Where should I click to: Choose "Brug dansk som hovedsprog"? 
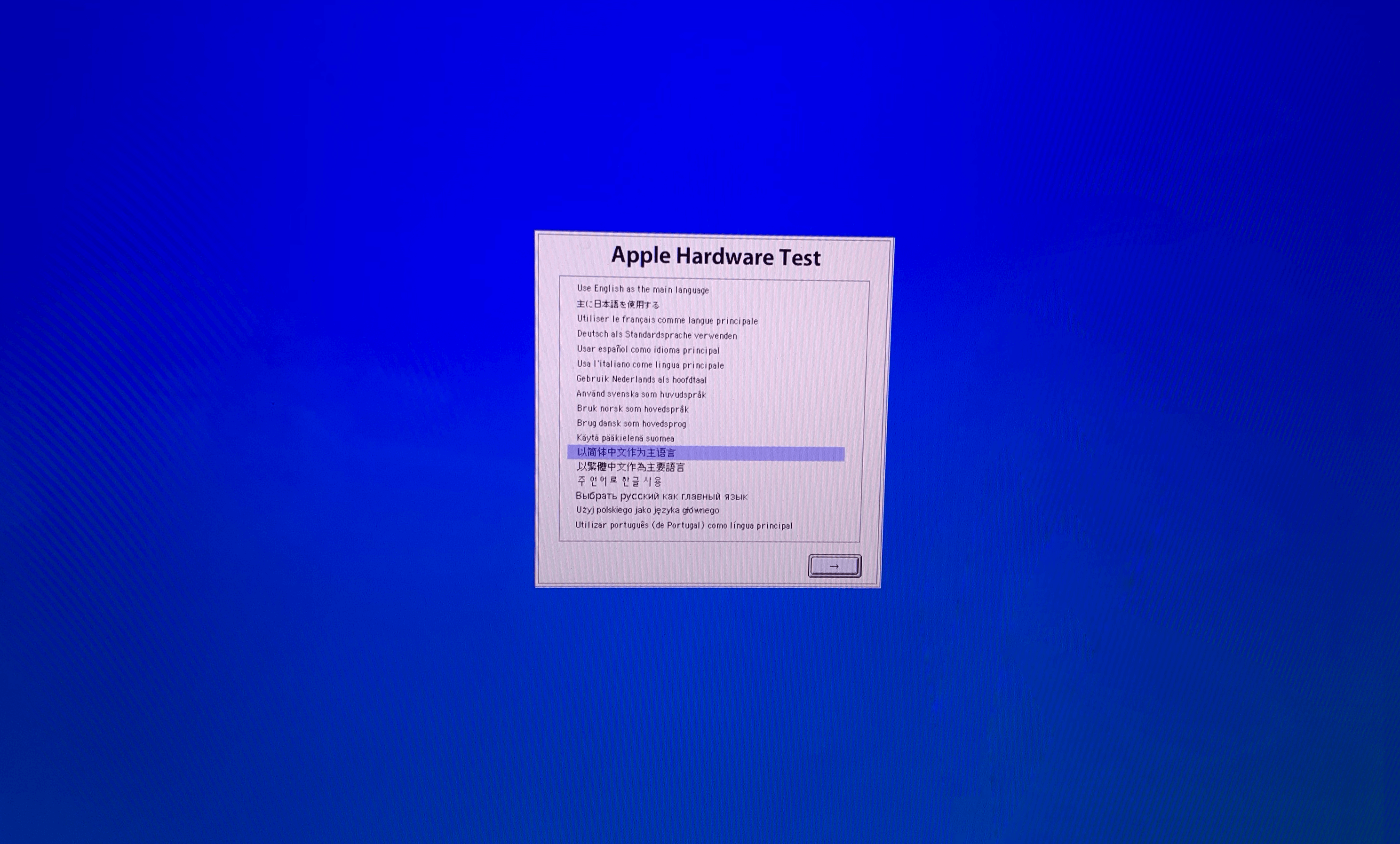tap(631, 423)
